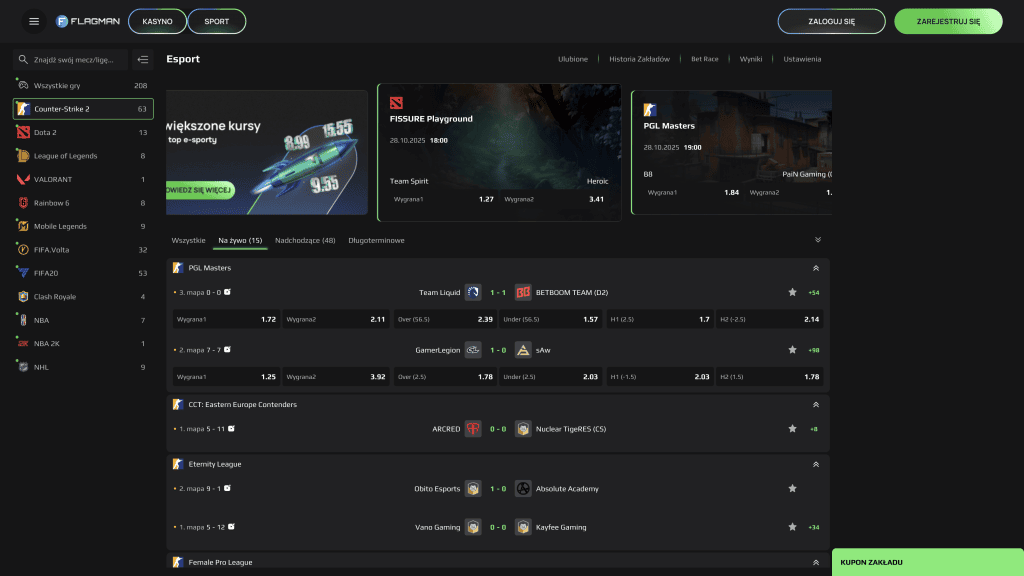Viewport: 1024px width, 576px height.
Task: Collapse all leagues with double chevron
Action: (x=817, y=240)
